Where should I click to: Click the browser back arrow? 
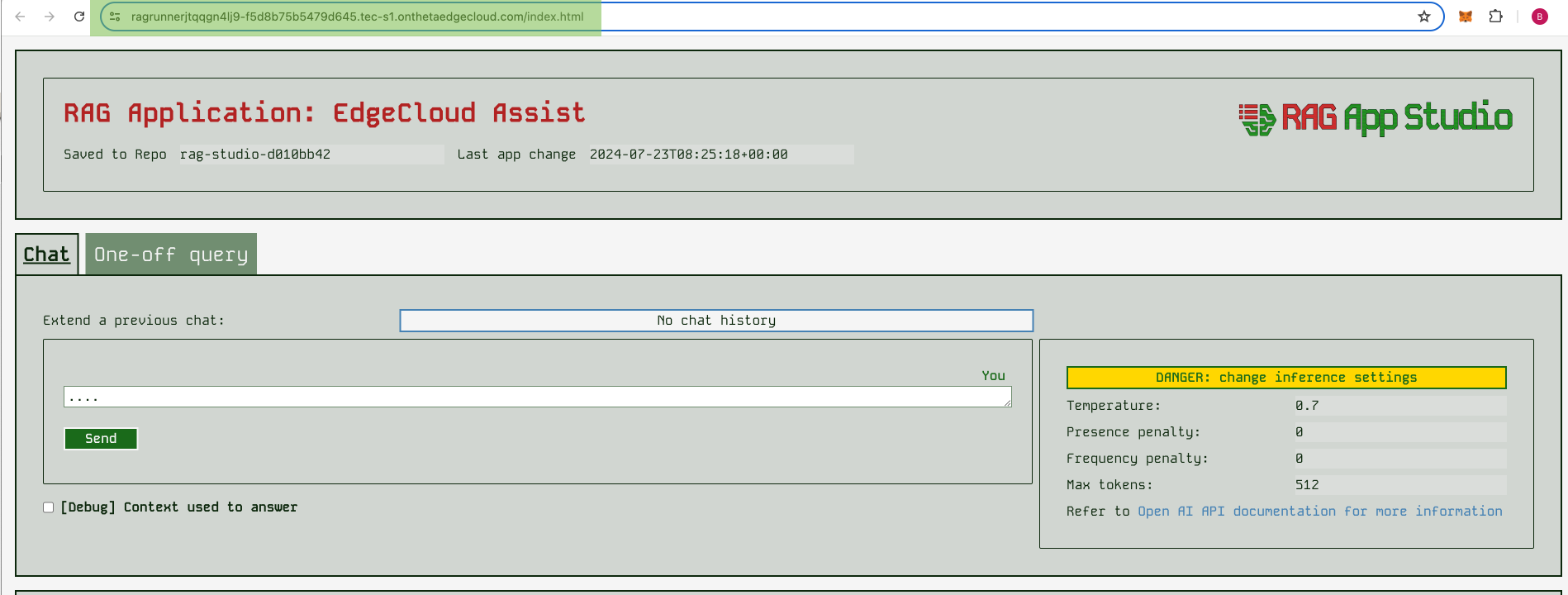pos(20,17)
